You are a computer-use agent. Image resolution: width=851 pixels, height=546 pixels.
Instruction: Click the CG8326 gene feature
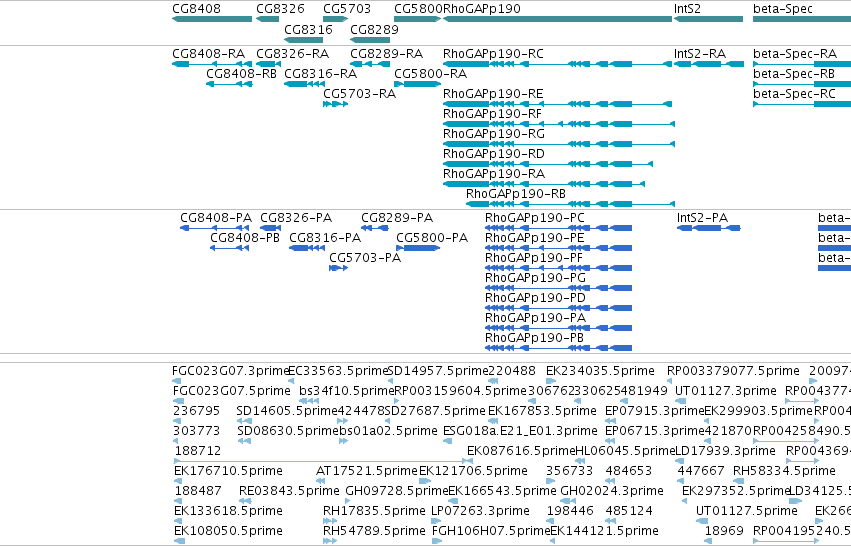pos(268,19)
